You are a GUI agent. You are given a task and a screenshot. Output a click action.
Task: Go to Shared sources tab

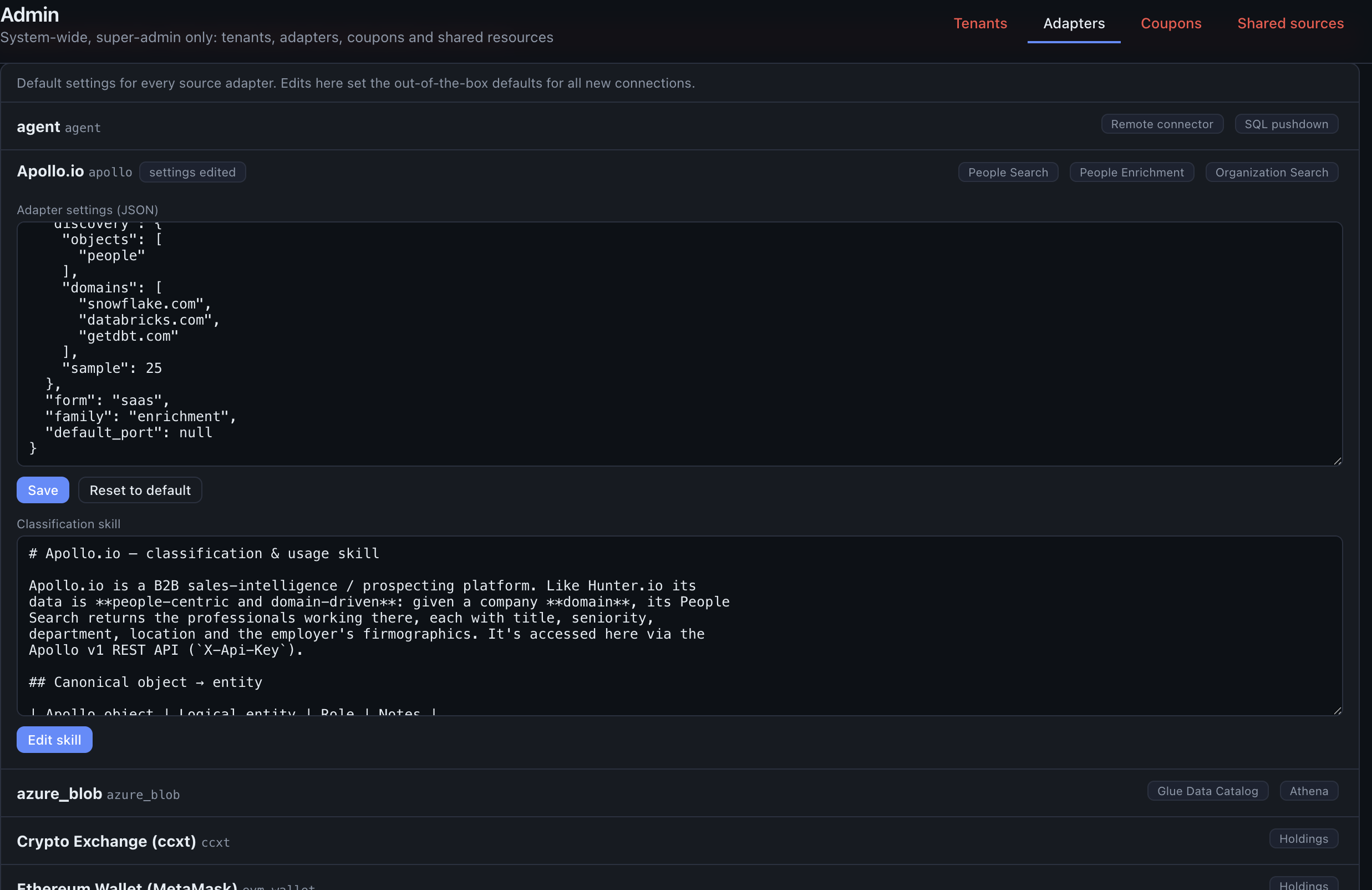(x=1290, y=23)
